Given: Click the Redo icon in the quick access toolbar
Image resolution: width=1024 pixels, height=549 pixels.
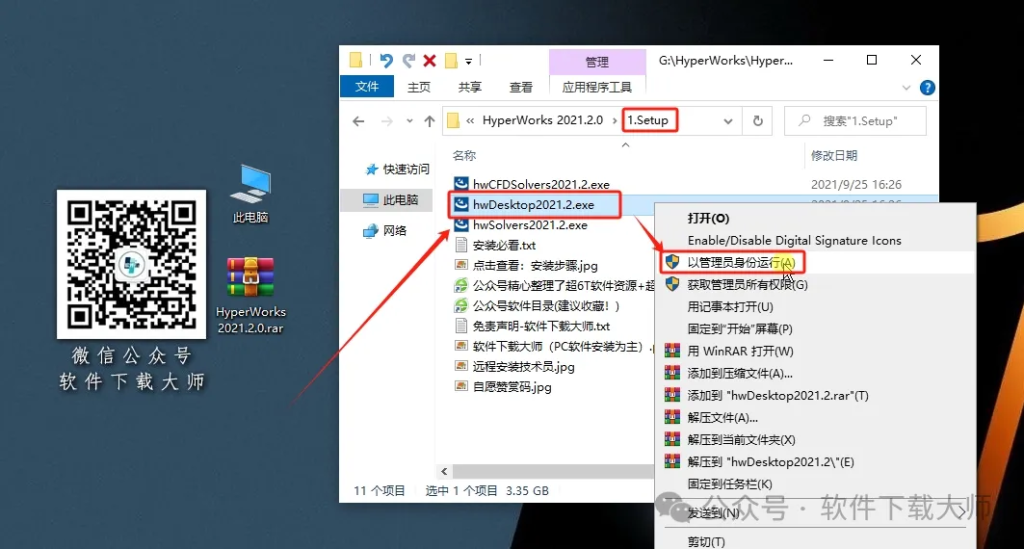Looking at the screenshot, I should 409,61.
